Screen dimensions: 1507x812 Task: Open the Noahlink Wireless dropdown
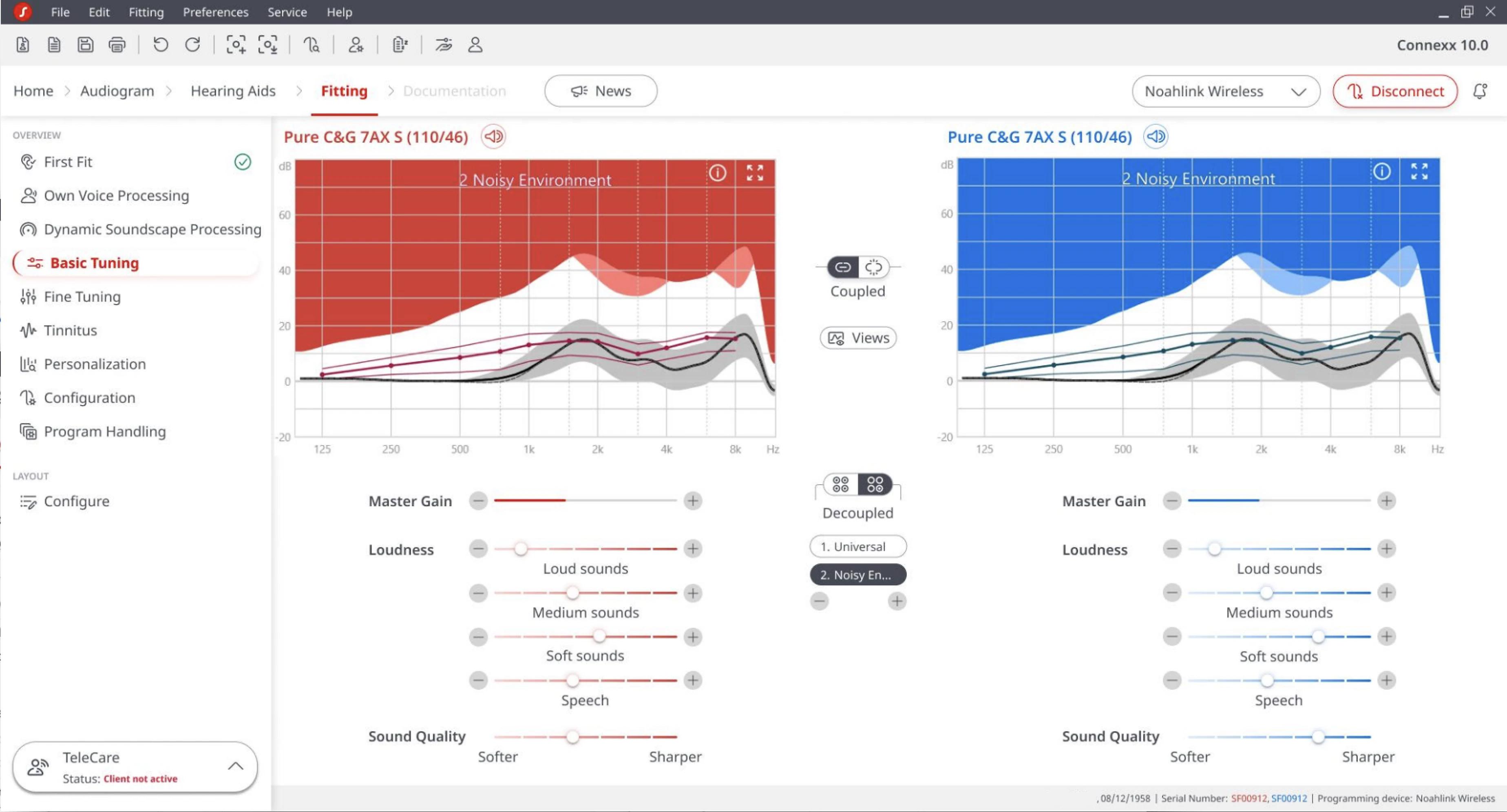[x=1226, y=91]
